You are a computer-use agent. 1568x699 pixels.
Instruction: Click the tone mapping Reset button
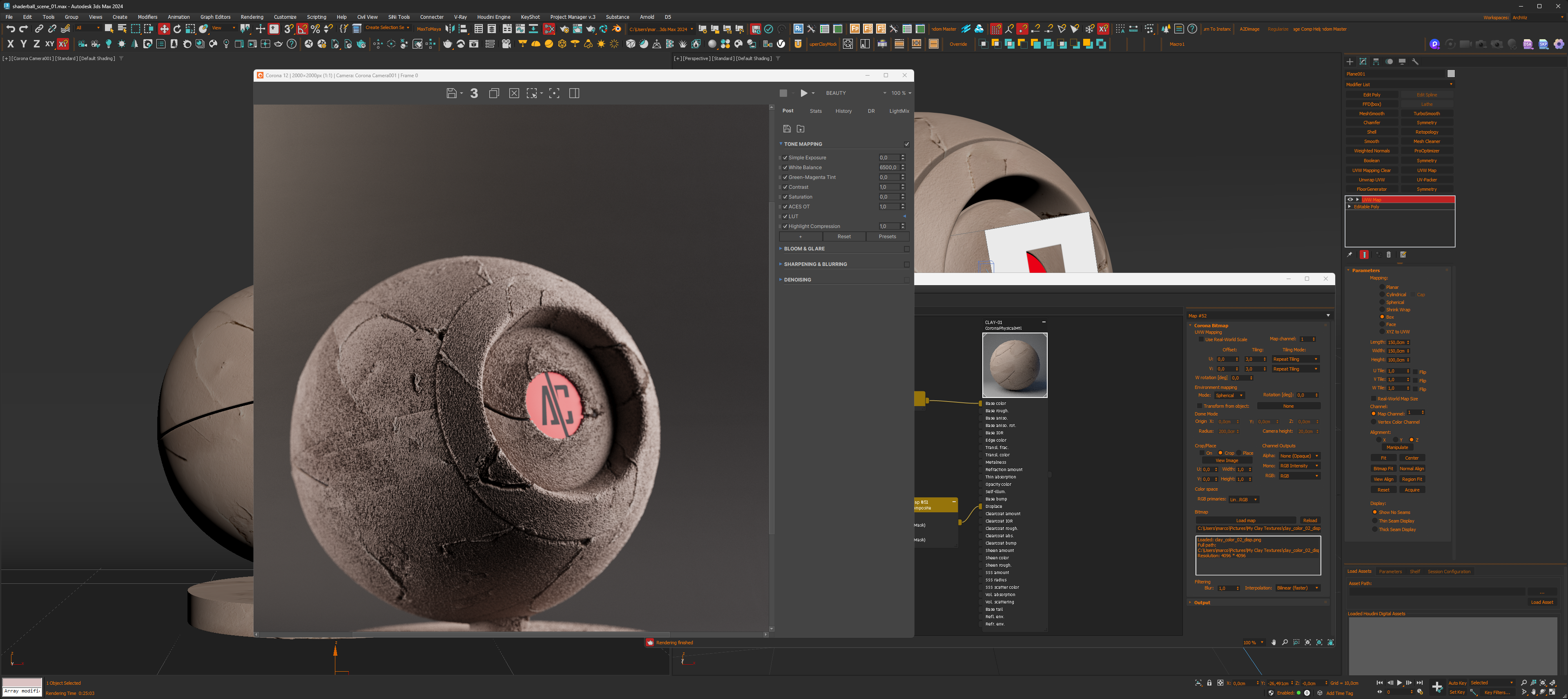[x=844, y=236]
